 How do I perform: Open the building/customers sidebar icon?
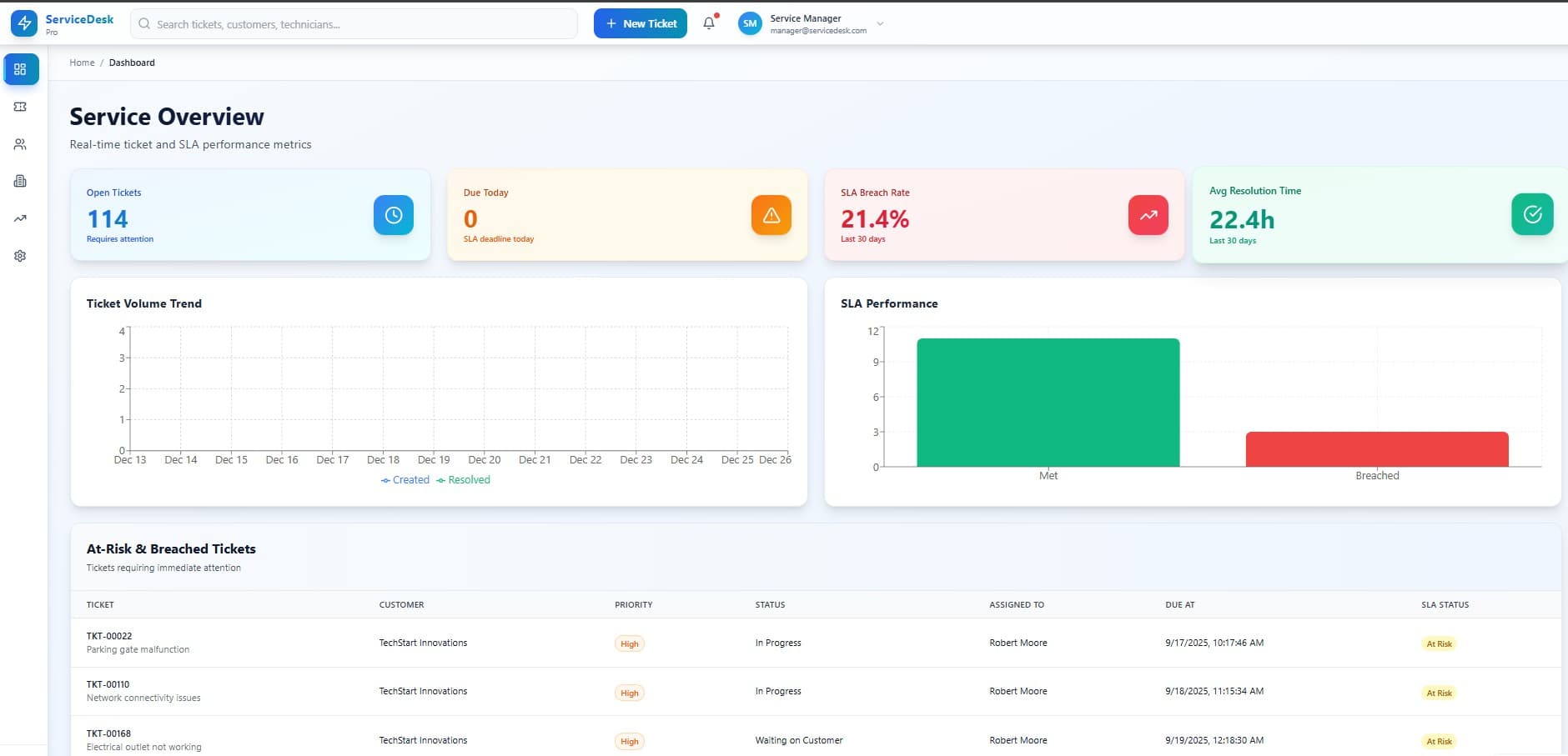pyautogui.click(x=21, y=181)
